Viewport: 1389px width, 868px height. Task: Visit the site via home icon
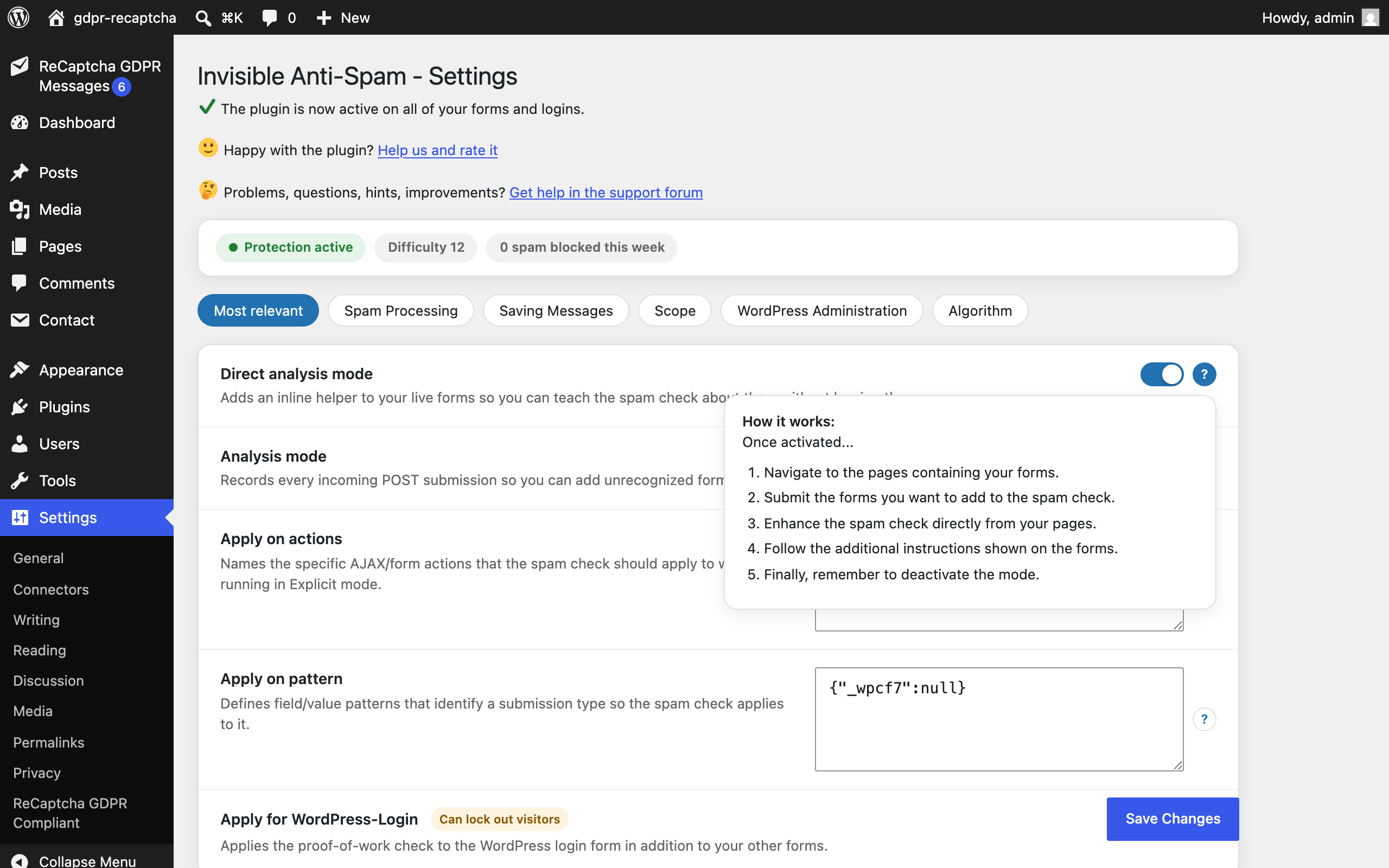click(x=56, y=17)
